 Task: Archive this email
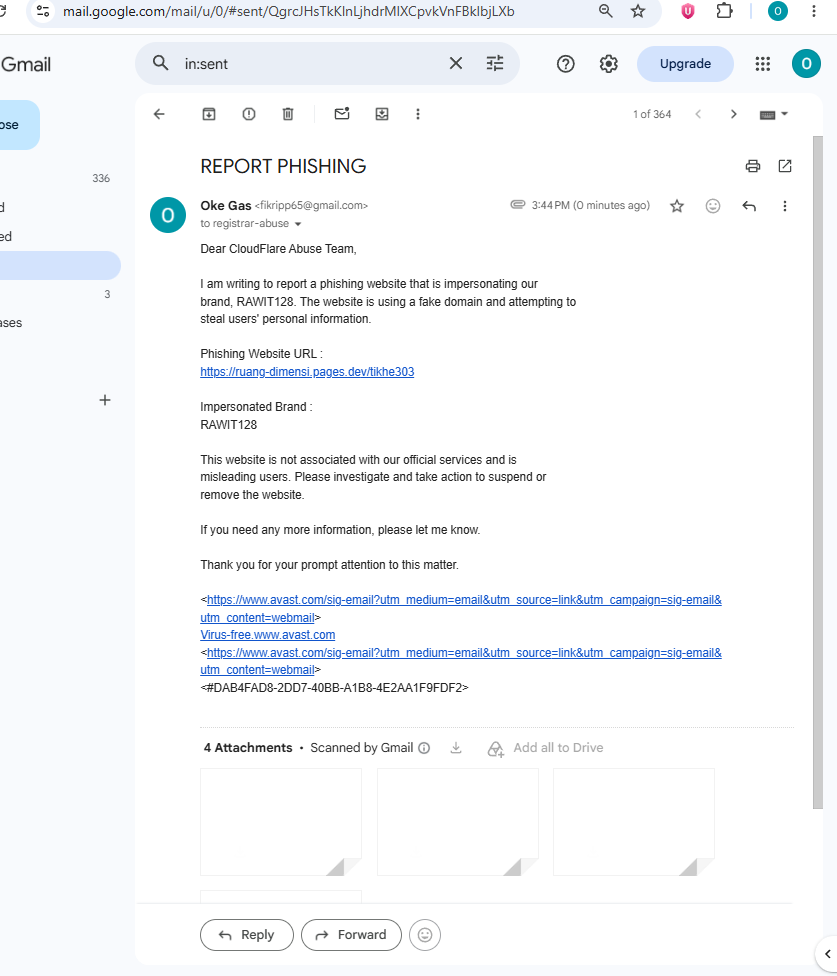pos(209,114)
